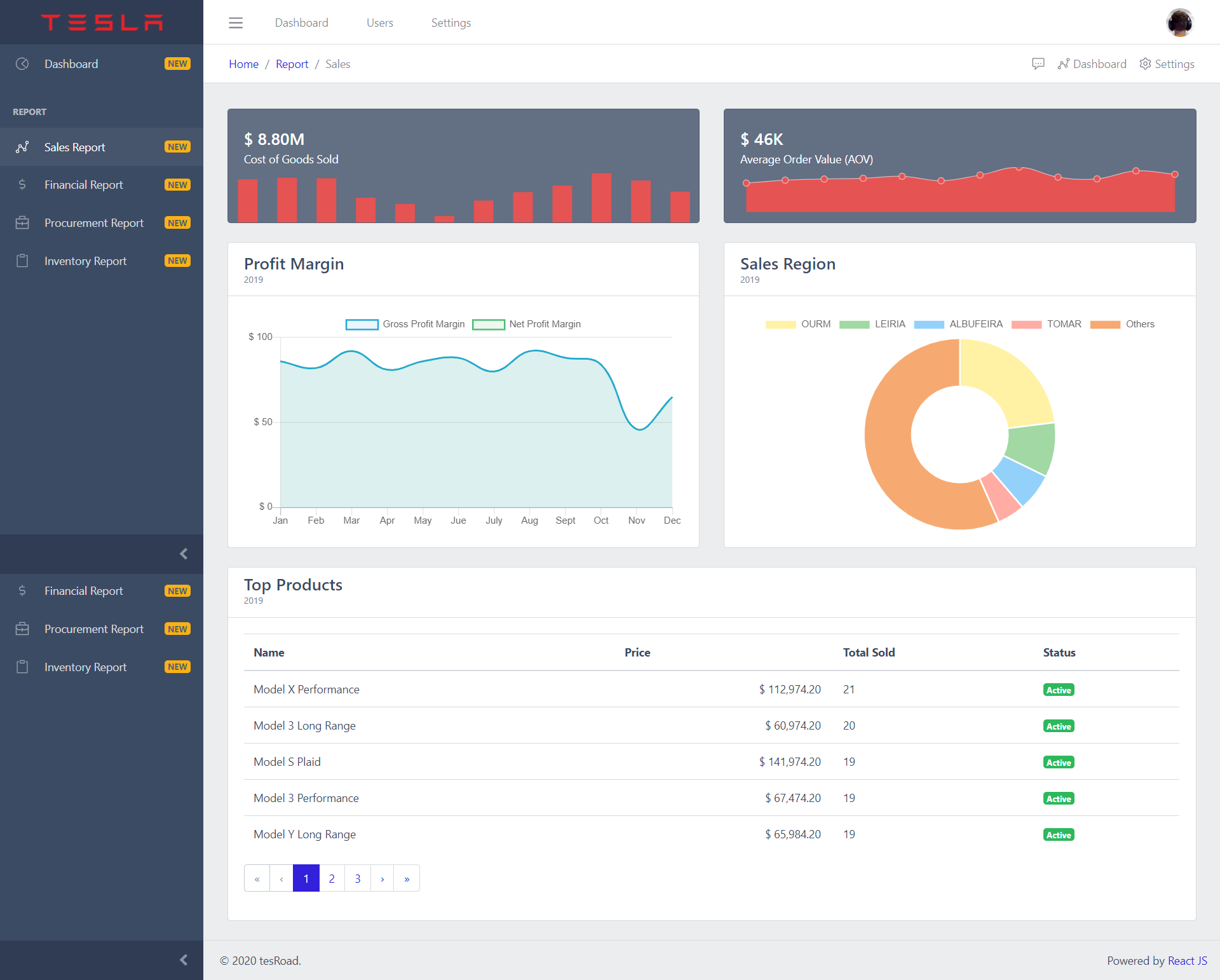
Task: Click the middle sidebar collapse chevron
Action: tap(184, 554)
